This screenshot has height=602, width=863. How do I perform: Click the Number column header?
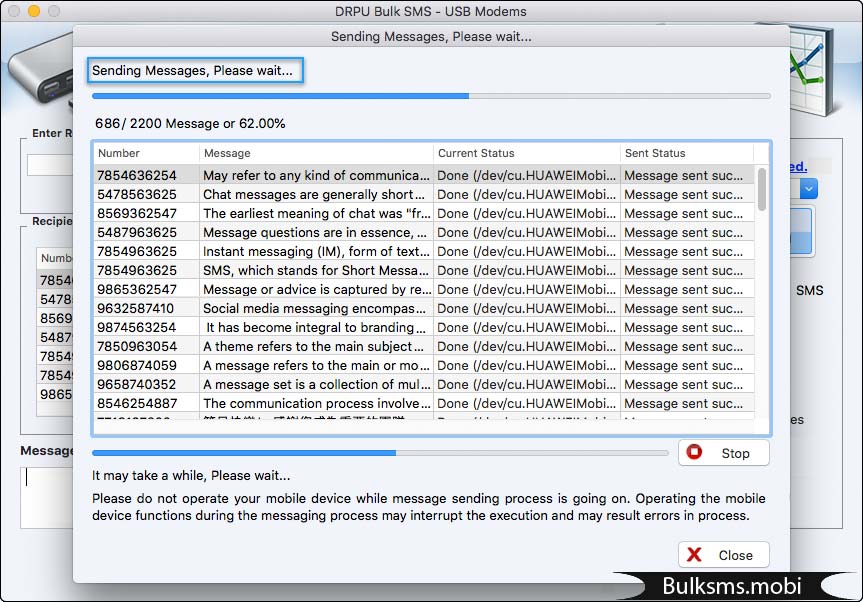(x=146, y=153)
